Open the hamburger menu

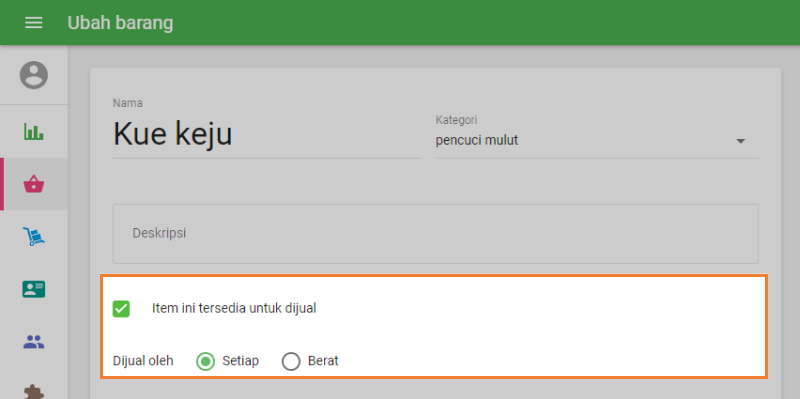[x=34, y=22]
